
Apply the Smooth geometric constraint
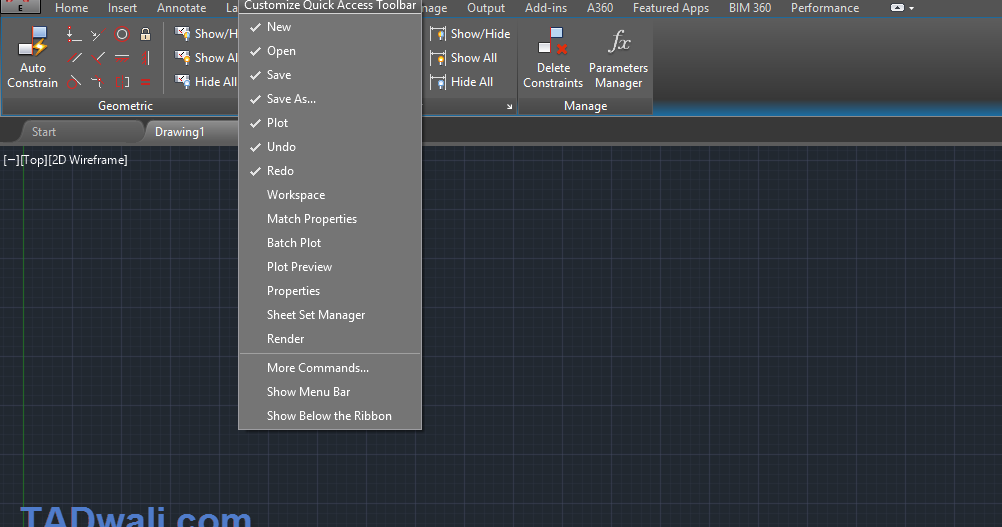click(x=98, y=82)
